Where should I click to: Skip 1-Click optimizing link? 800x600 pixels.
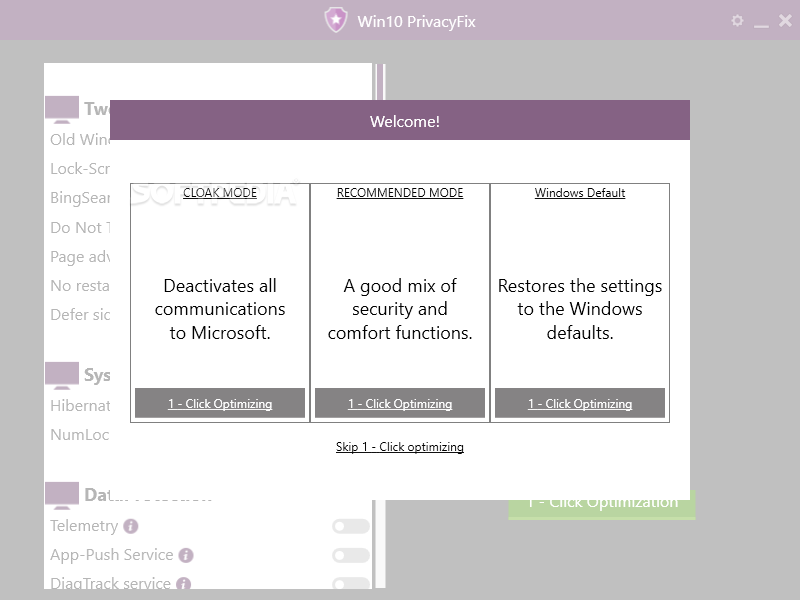[399, 446]
